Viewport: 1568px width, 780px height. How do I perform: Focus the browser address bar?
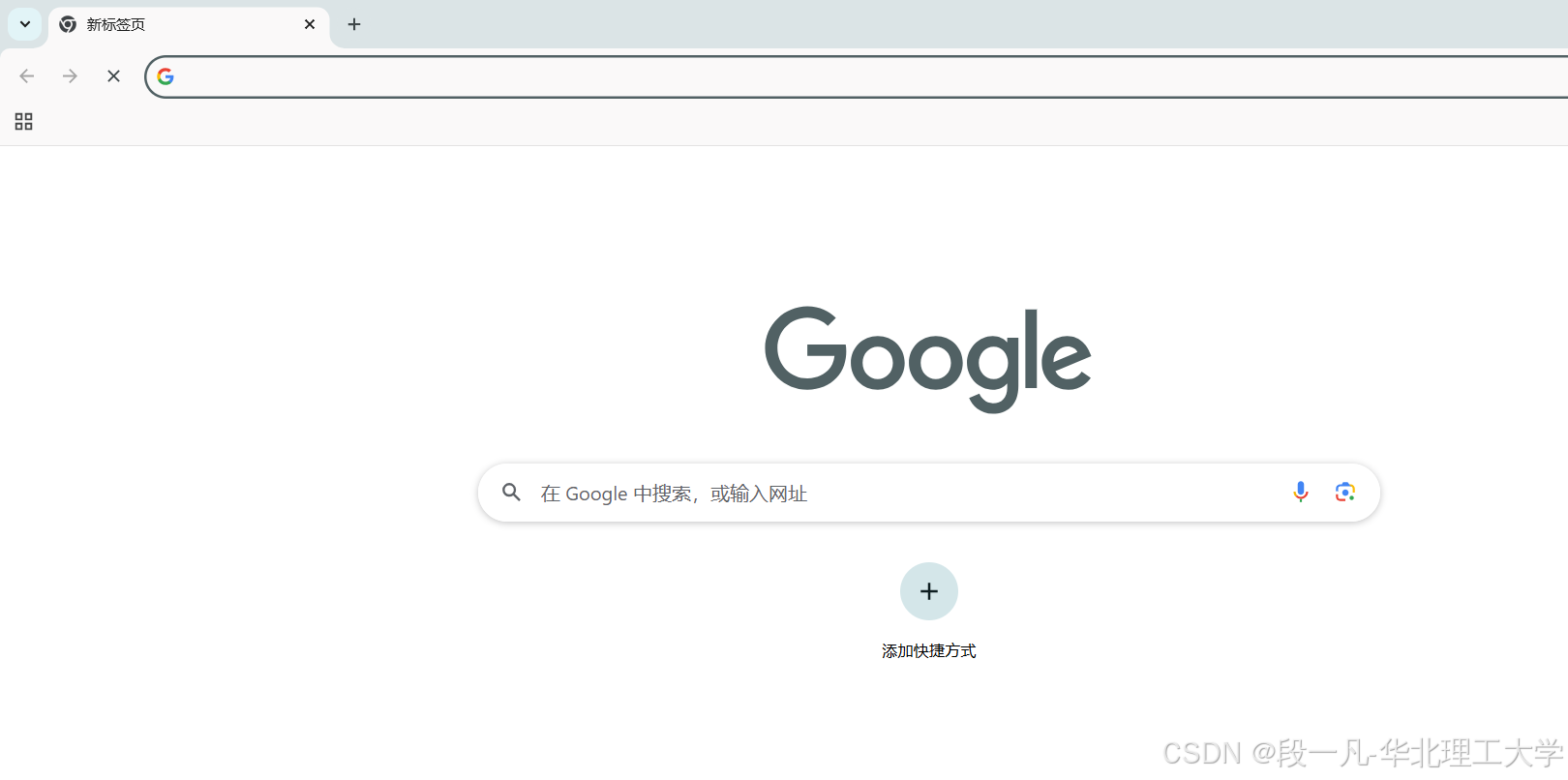click(857, 76)
